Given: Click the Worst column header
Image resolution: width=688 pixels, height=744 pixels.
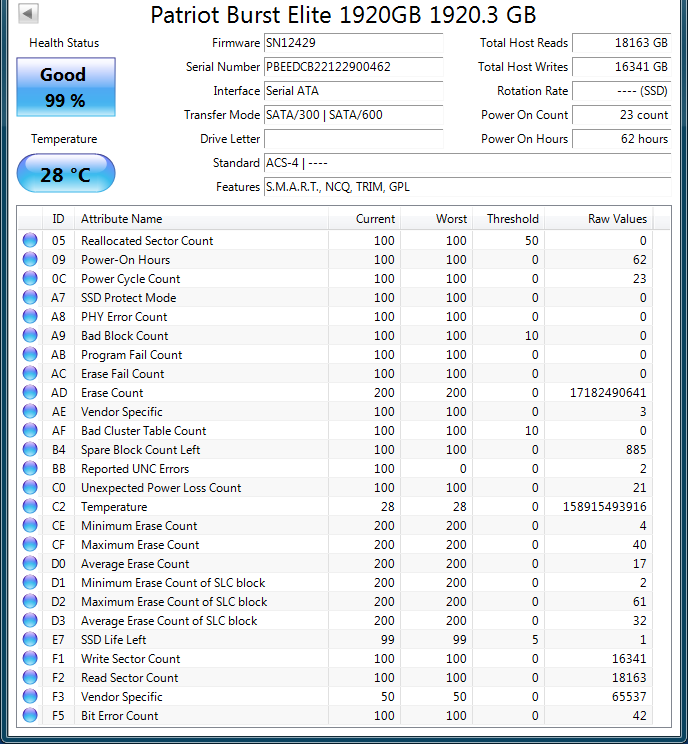Looking at the screenshot, I should coord(437,219).
